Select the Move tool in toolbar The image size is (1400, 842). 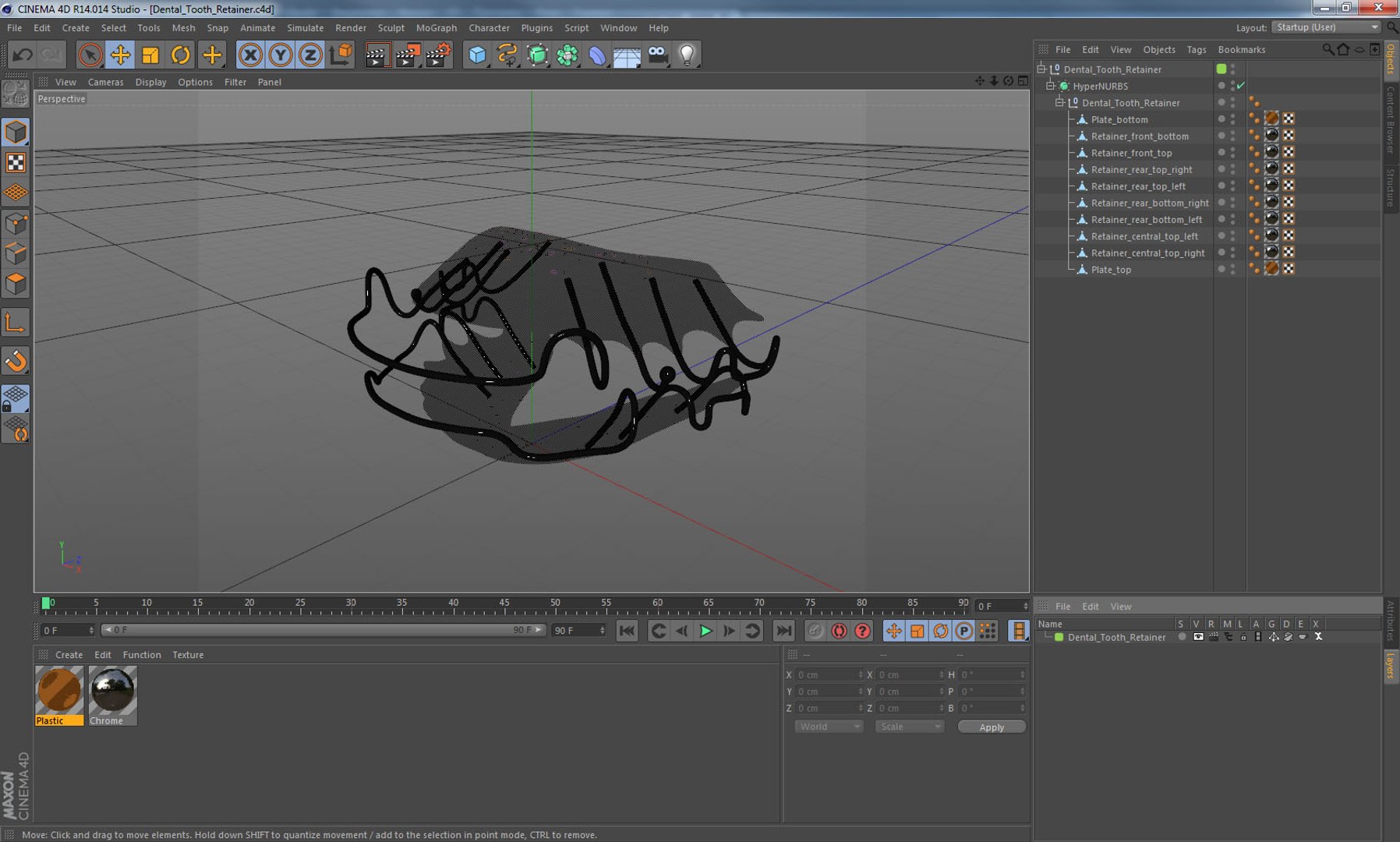pos(120,55)
